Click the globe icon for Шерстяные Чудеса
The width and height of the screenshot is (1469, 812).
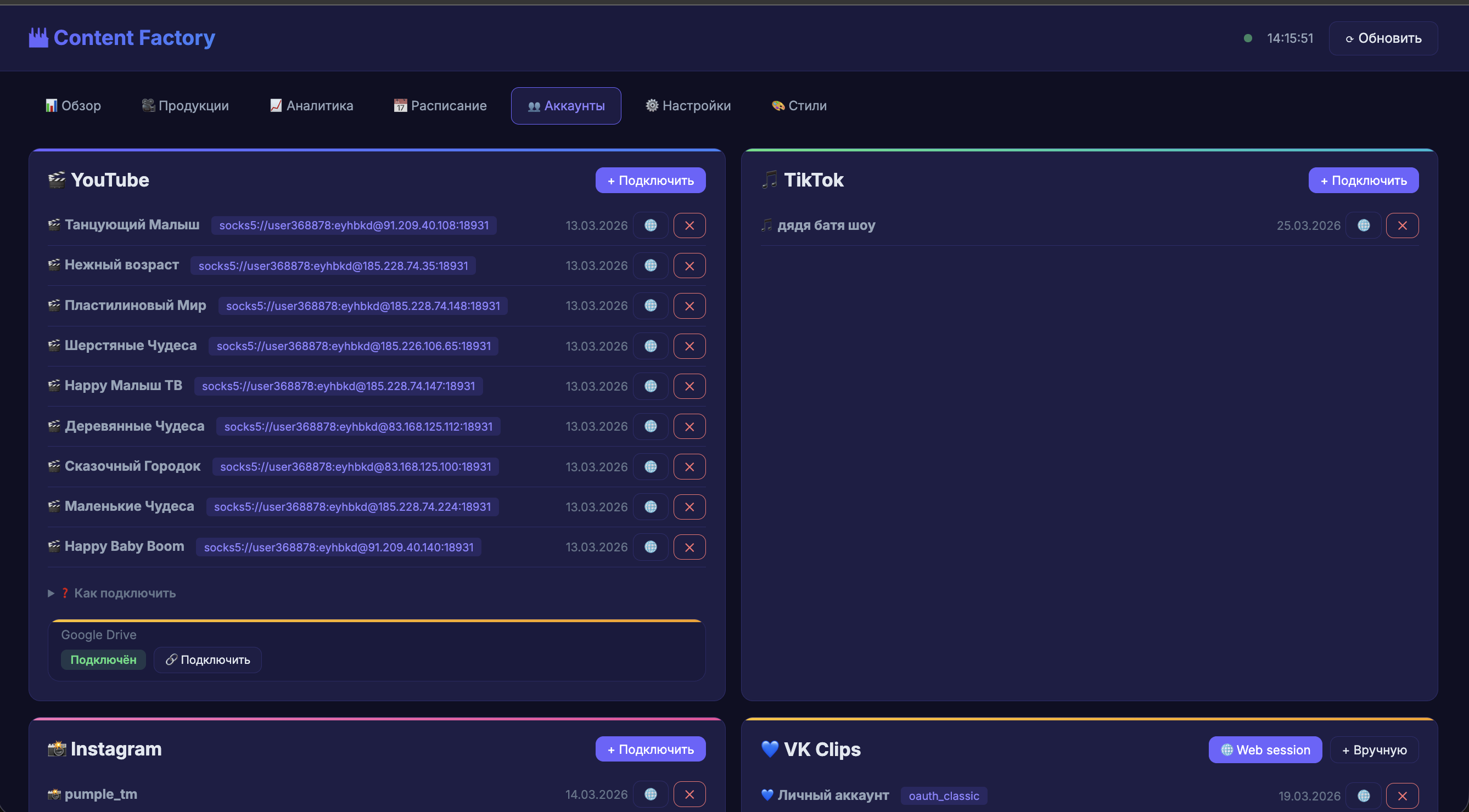(x=651, y=346)
